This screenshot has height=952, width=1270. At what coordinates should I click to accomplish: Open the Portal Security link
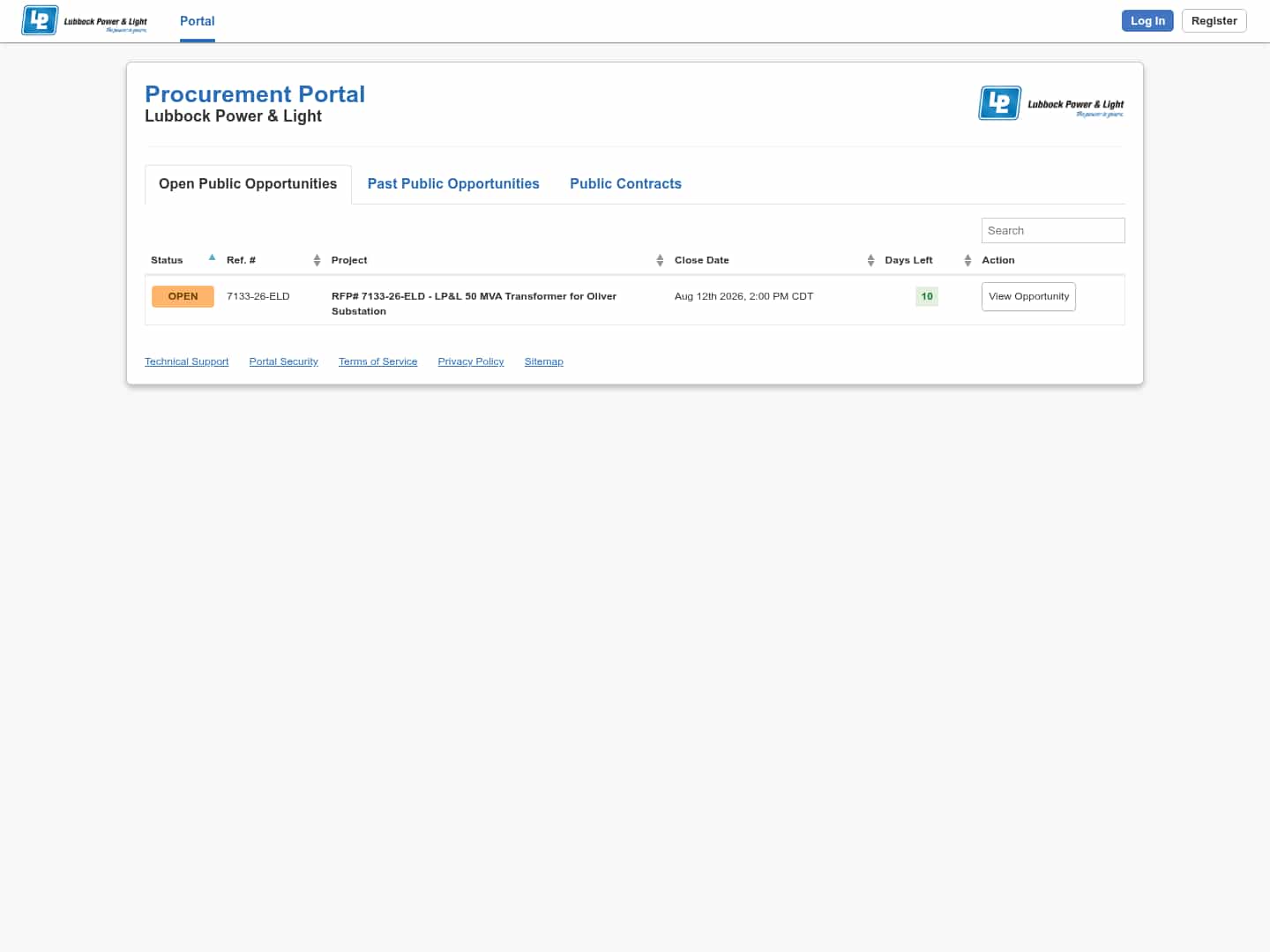tap(283, 362)
